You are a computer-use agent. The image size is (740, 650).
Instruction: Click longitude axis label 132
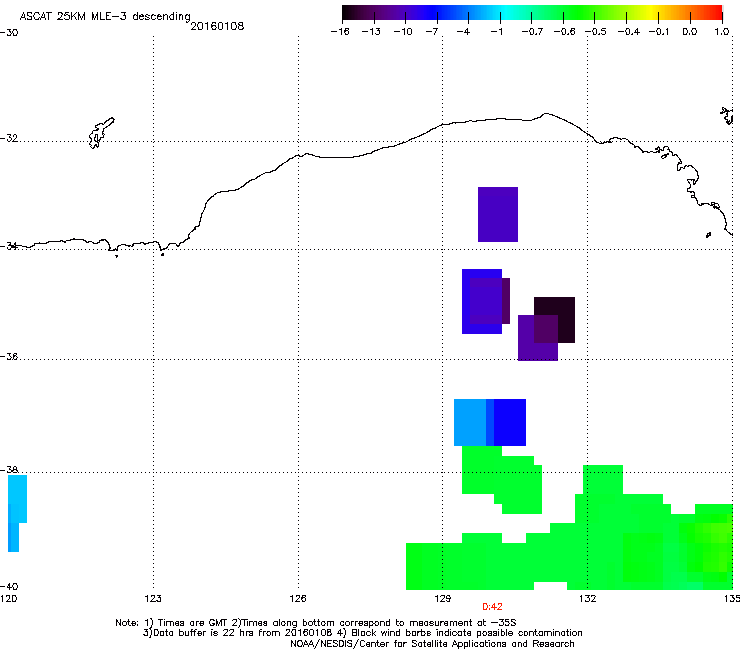point(588,599)
